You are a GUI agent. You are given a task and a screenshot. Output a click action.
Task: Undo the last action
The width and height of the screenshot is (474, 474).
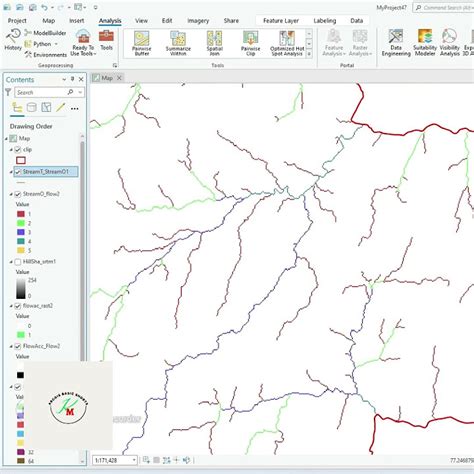(45, 7)
